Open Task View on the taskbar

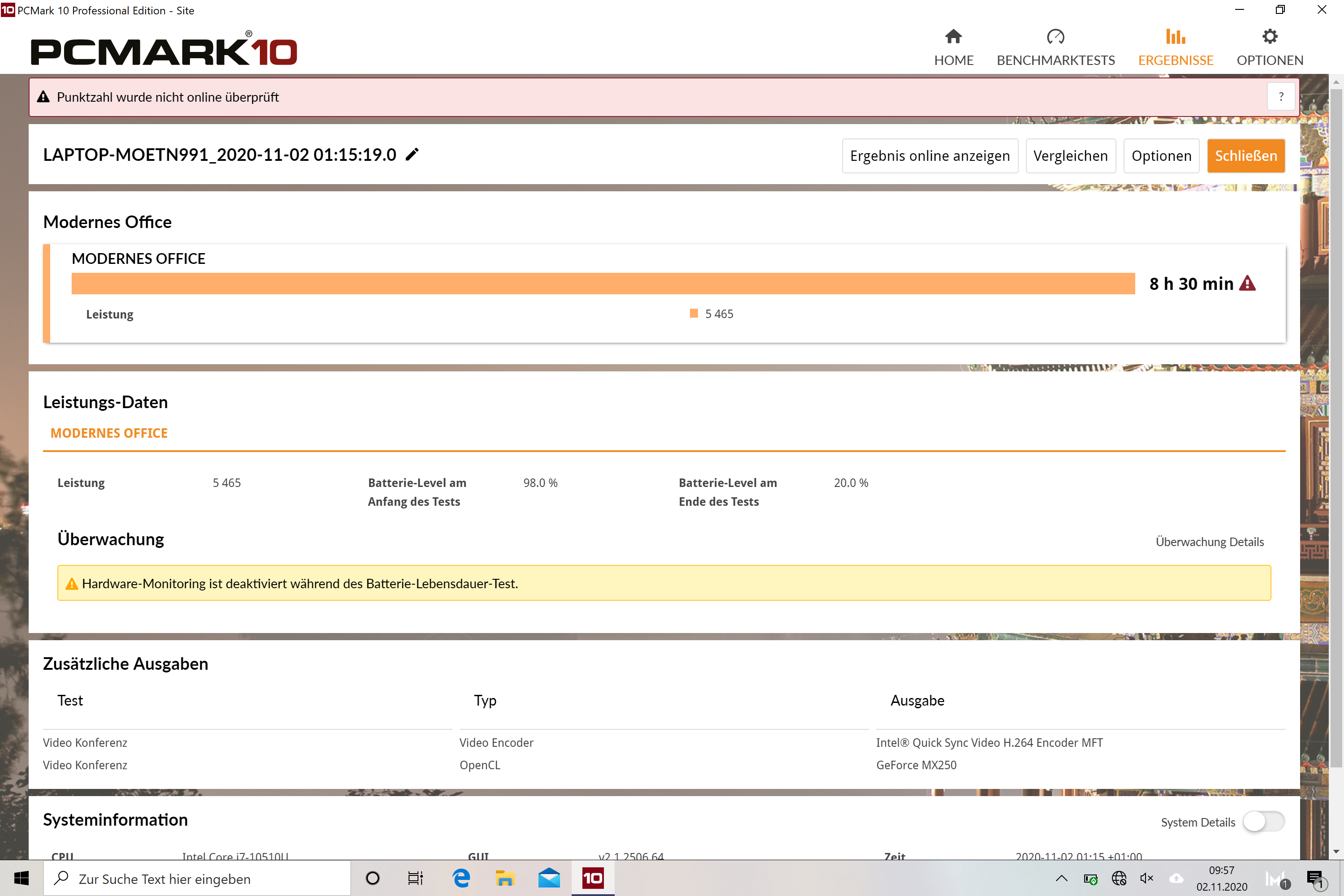click(415, 878)
